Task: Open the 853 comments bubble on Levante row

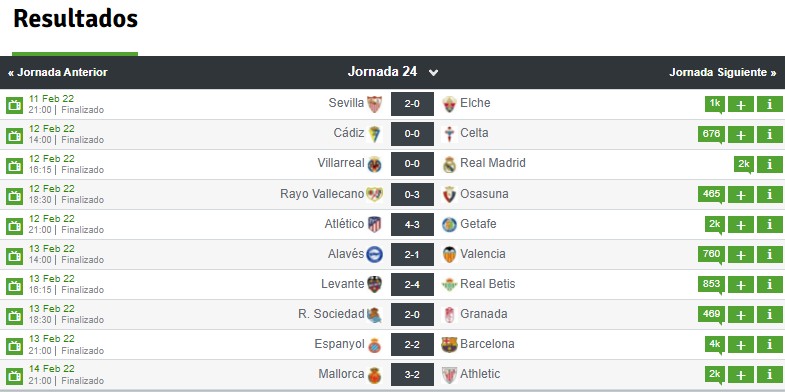Action: click(x=711, y=285)
